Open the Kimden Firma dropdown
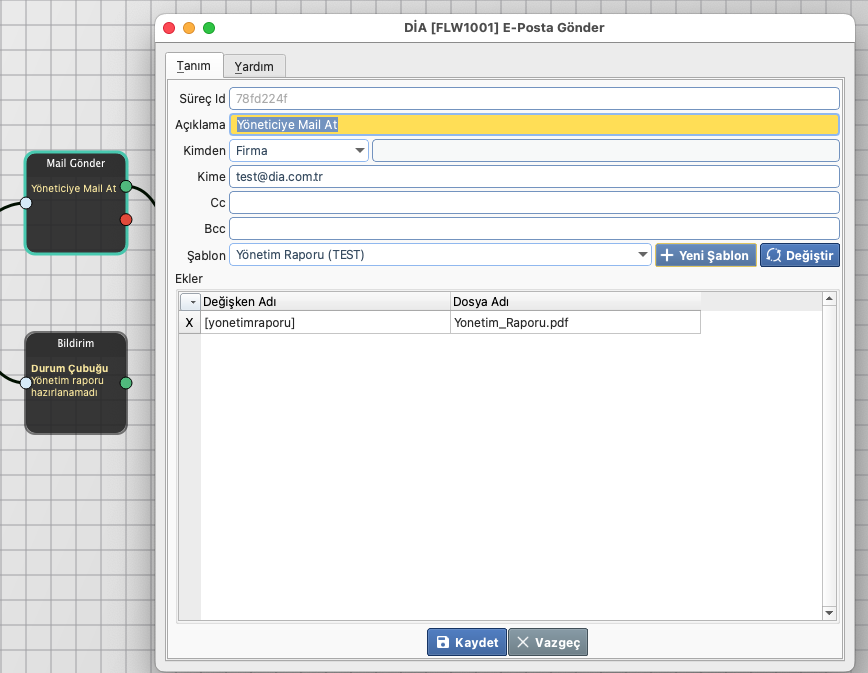 pos(299,151)
